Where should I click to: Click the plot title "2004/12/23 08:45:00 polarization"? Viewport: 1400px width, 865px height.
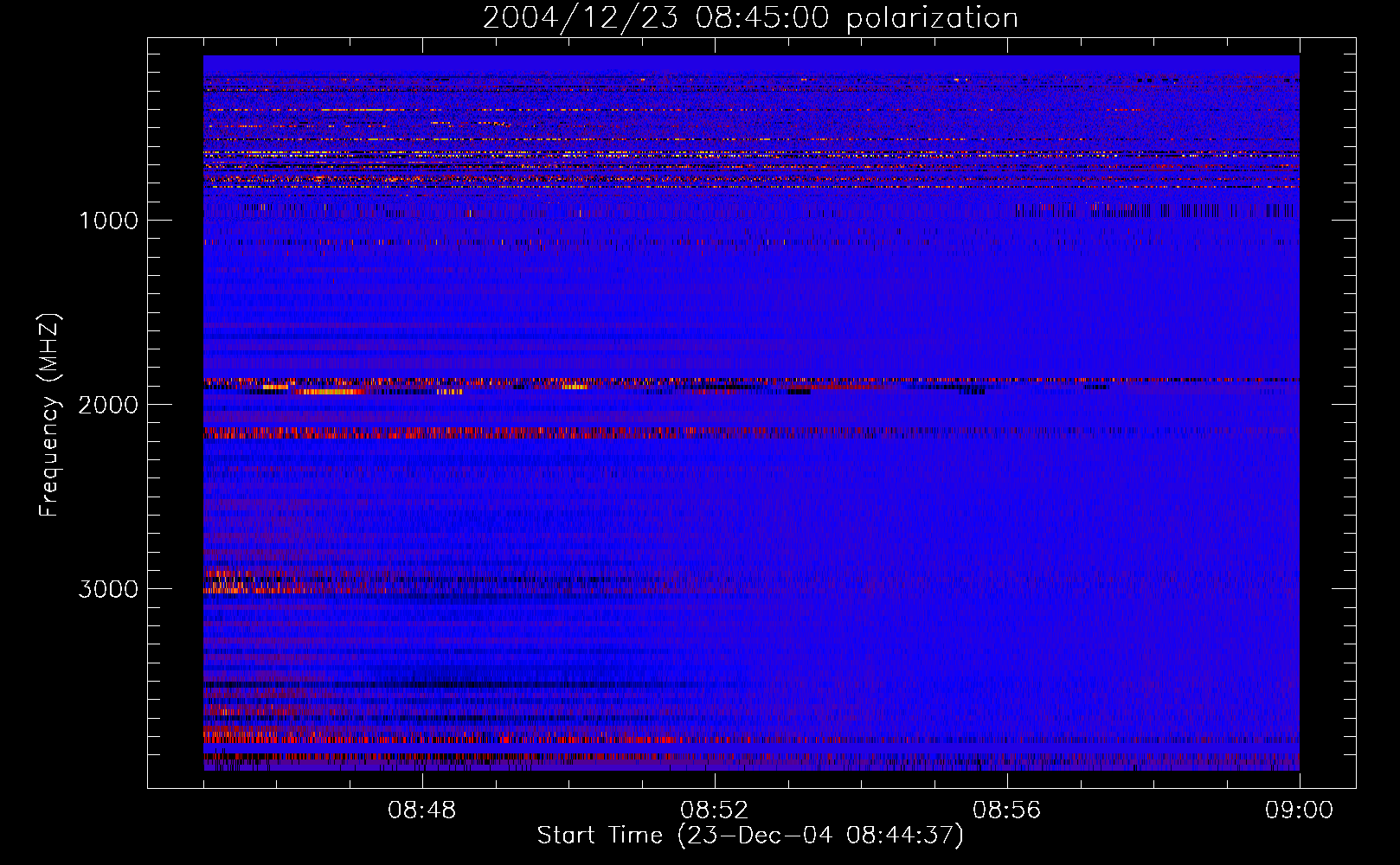750,18
